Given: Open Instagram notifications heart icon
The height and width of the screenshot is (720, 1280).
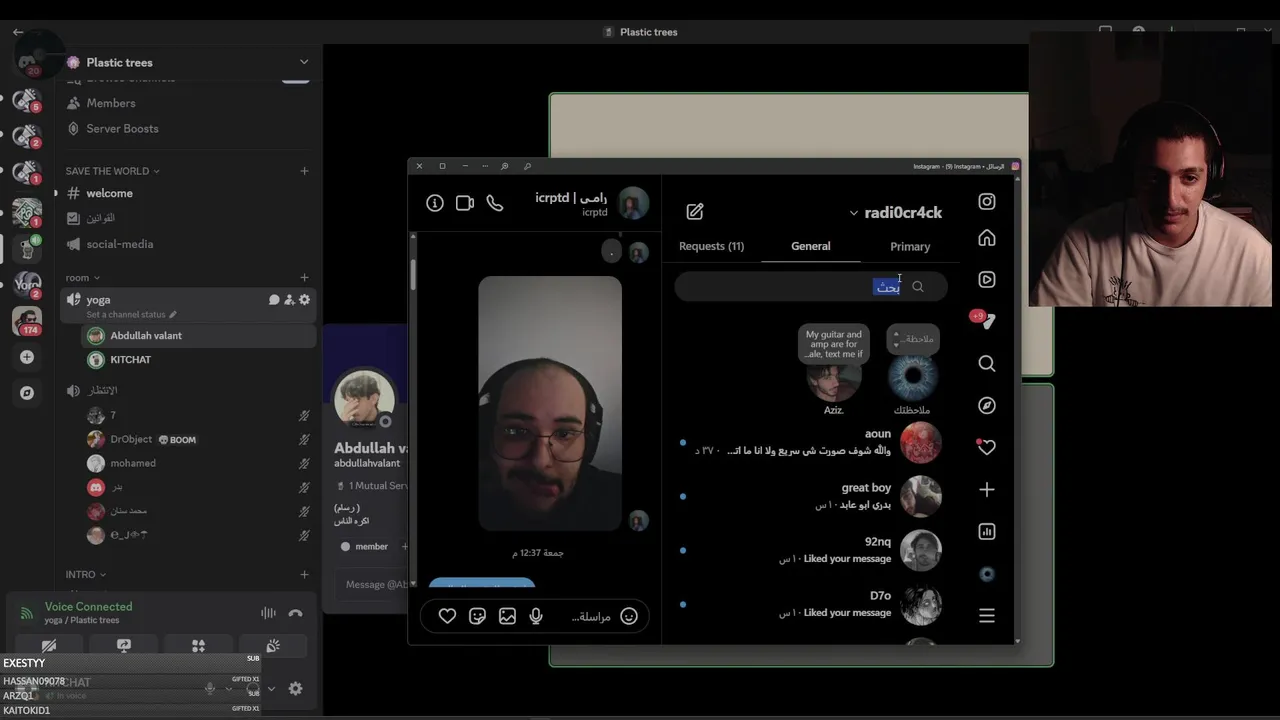Looking at the screenshot, I should [x=987, y=447].
